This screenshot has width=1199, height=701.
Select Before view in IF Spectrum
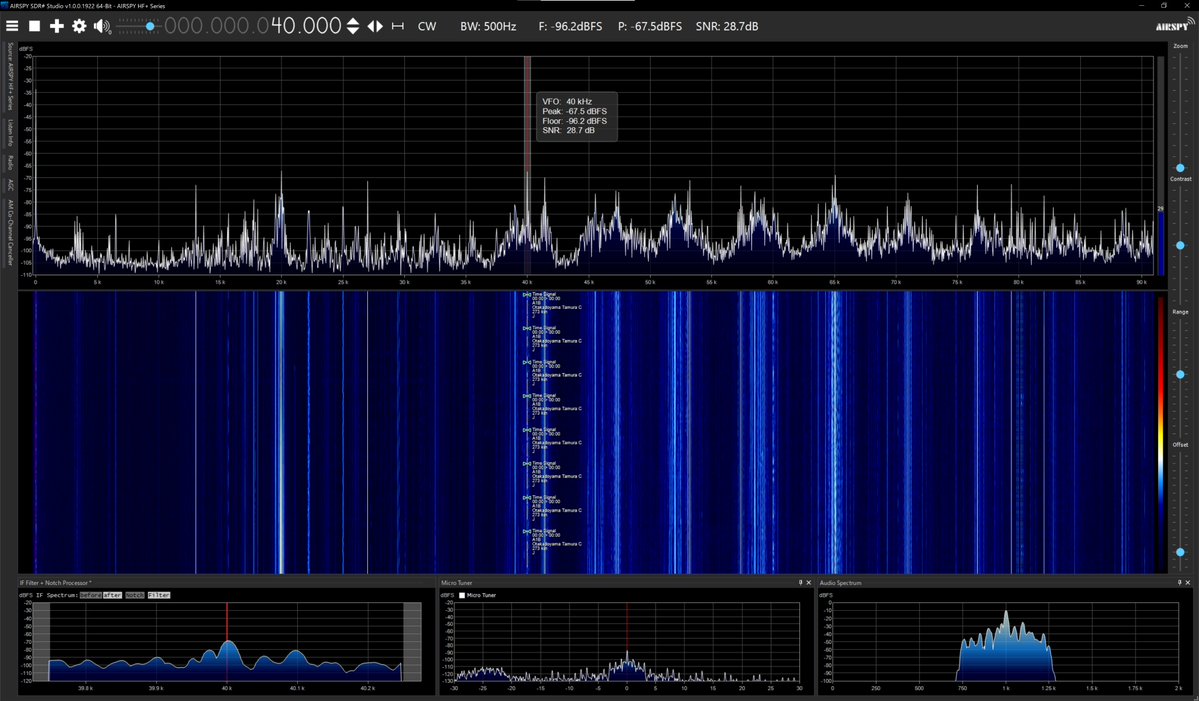point(91,595)
